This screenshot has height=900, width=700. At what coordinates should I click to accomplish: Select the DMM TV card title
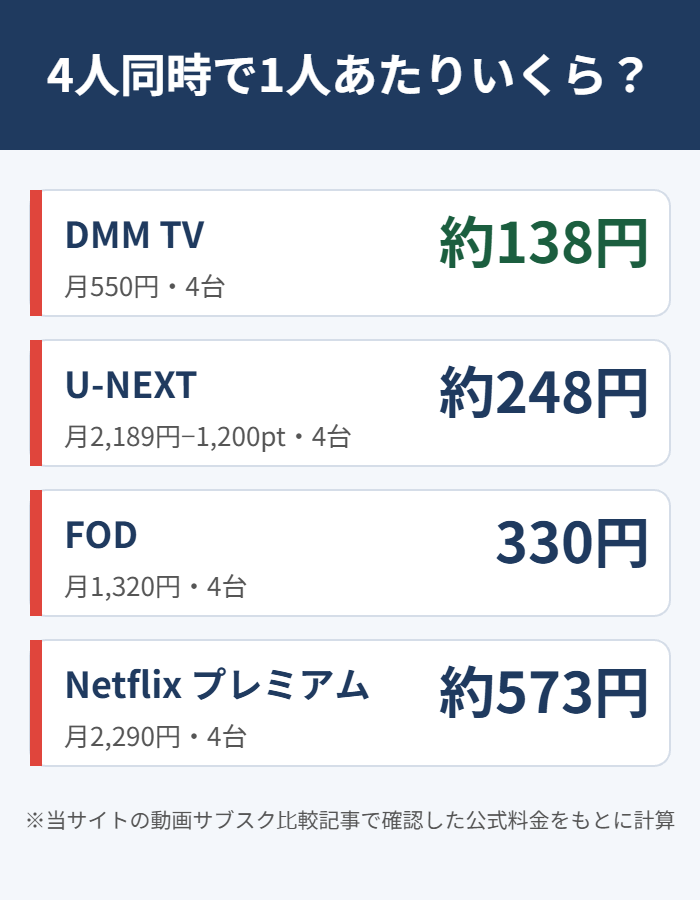coord(134,235)
